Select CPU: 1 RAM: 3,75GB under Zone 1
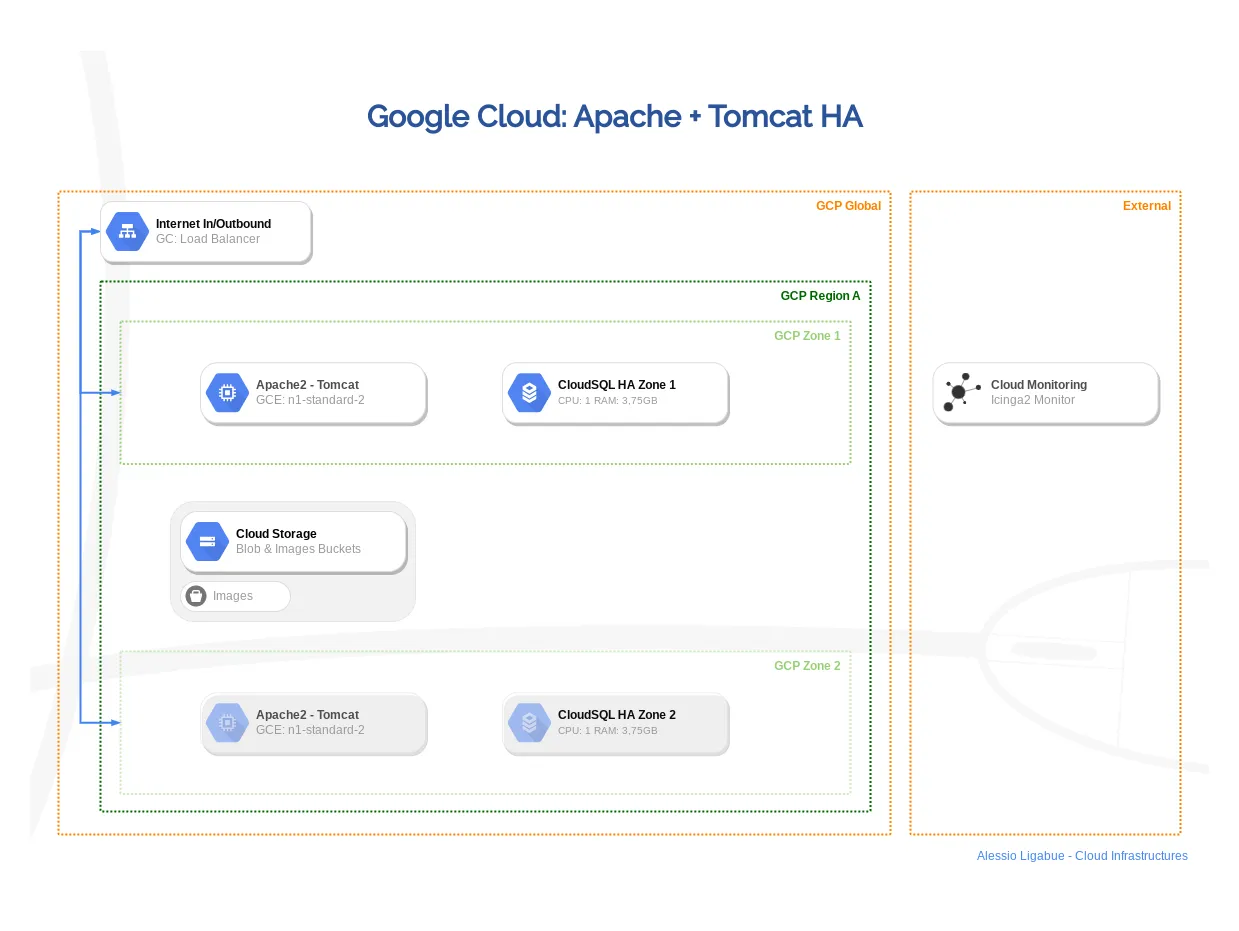1239x931 pixels. point(608,401)
